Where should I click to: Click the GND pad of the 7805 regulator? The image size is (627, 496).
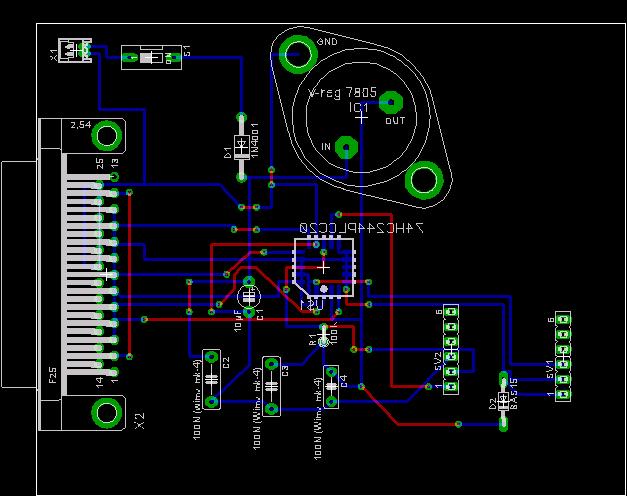[298, 54]
